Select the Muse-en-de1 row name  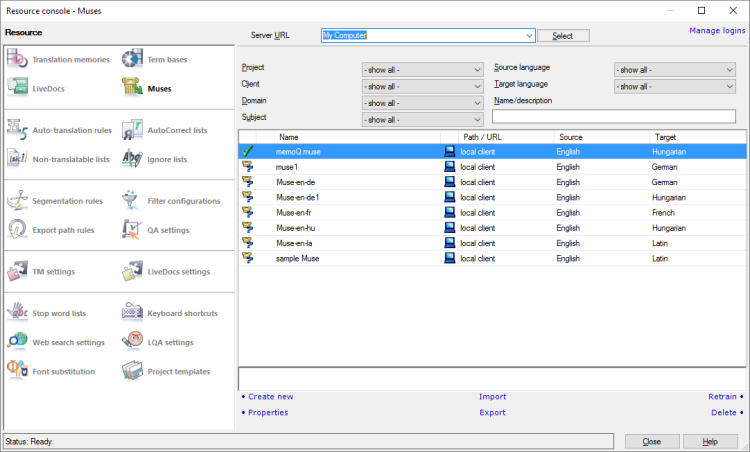298,198
